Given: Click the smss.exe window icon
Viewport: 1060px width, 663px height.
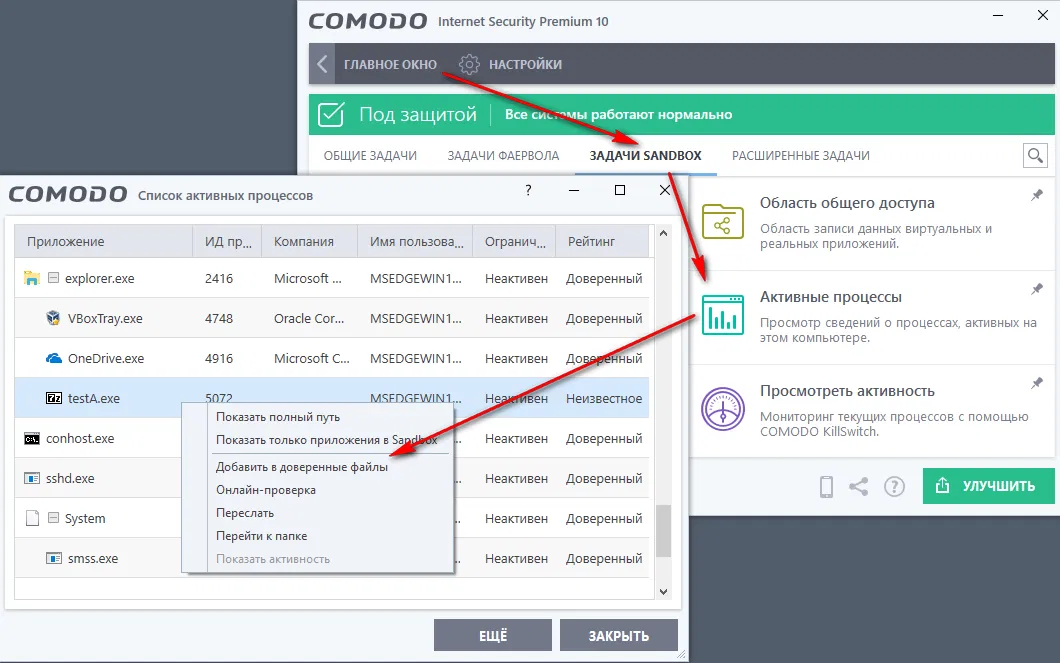Looking at the screenshot, I should 53,558.
